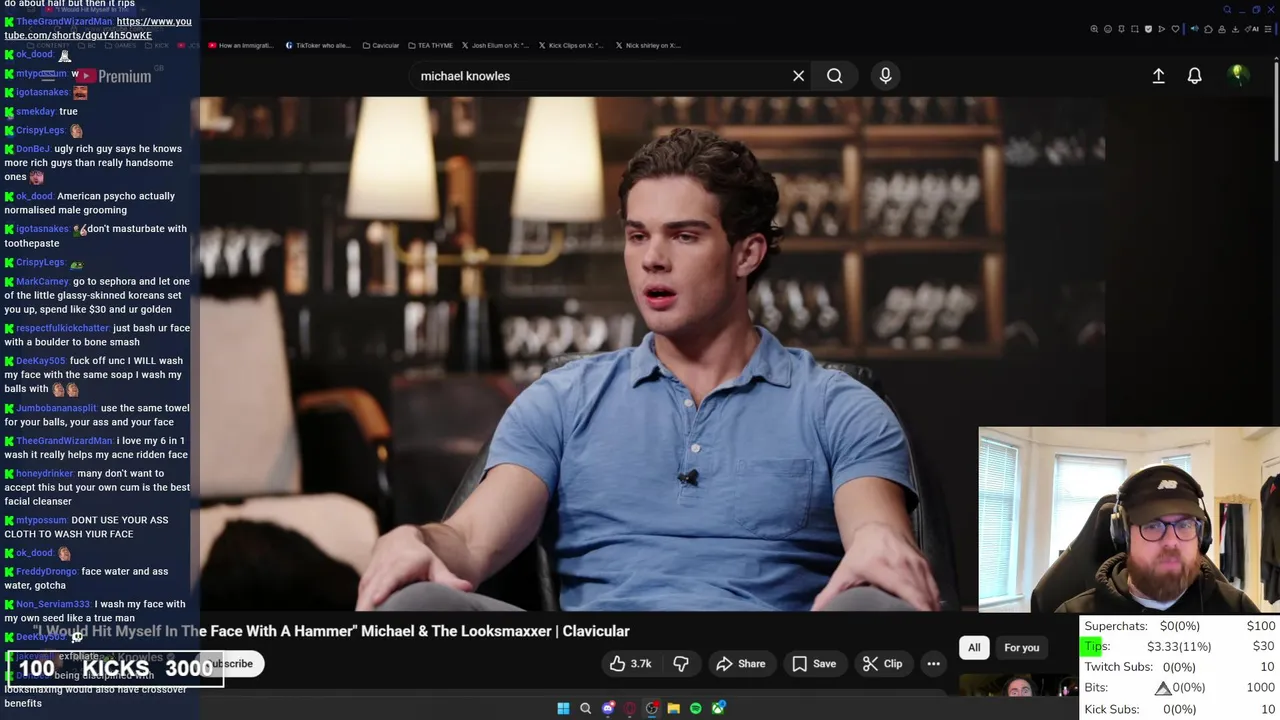
Task: Open the browser AI assistant icon
Action: 1251,29
